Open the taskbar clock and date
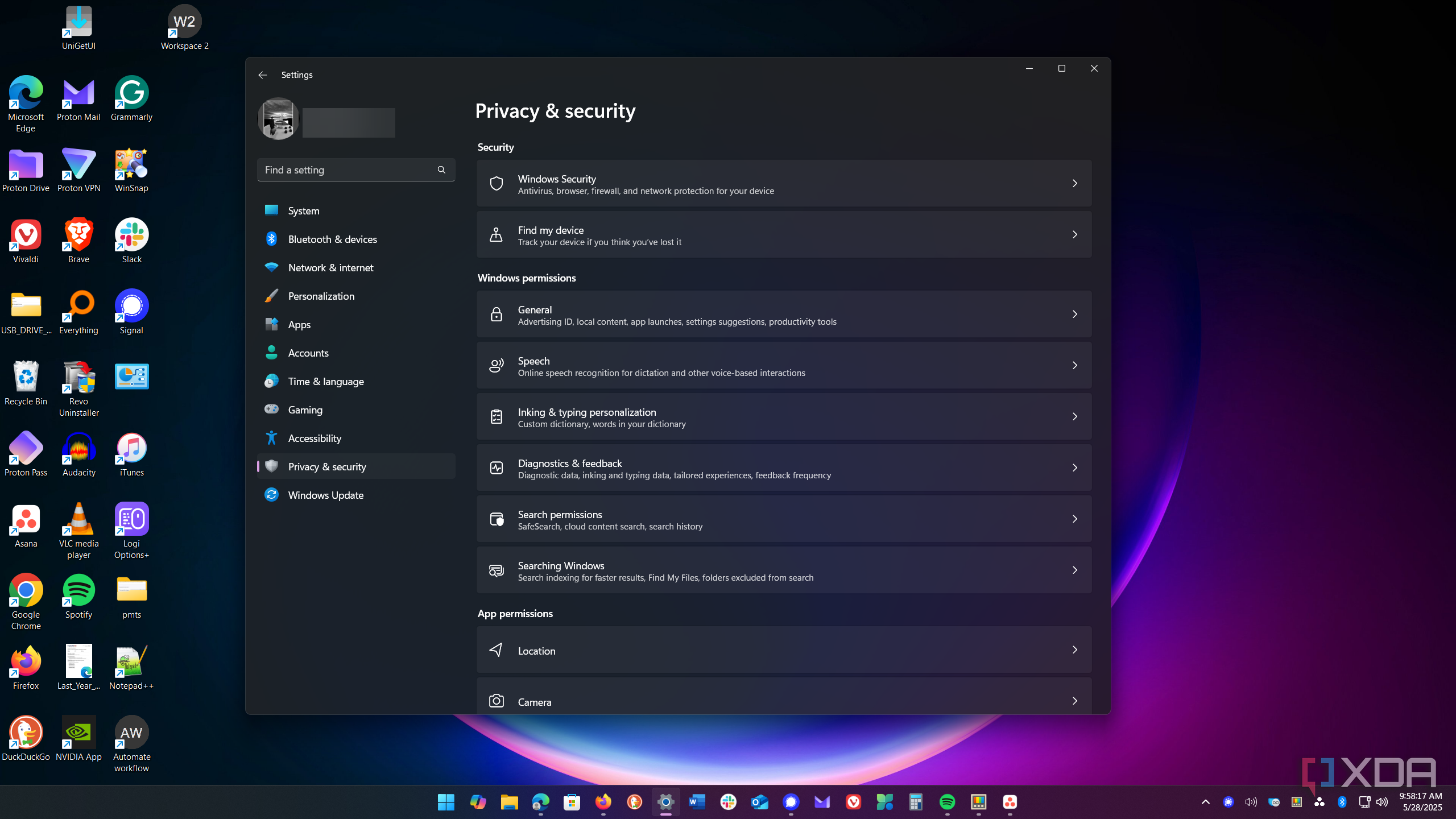The width and height of the screenshot is (1456, 819). click(x=1421, y=802)
